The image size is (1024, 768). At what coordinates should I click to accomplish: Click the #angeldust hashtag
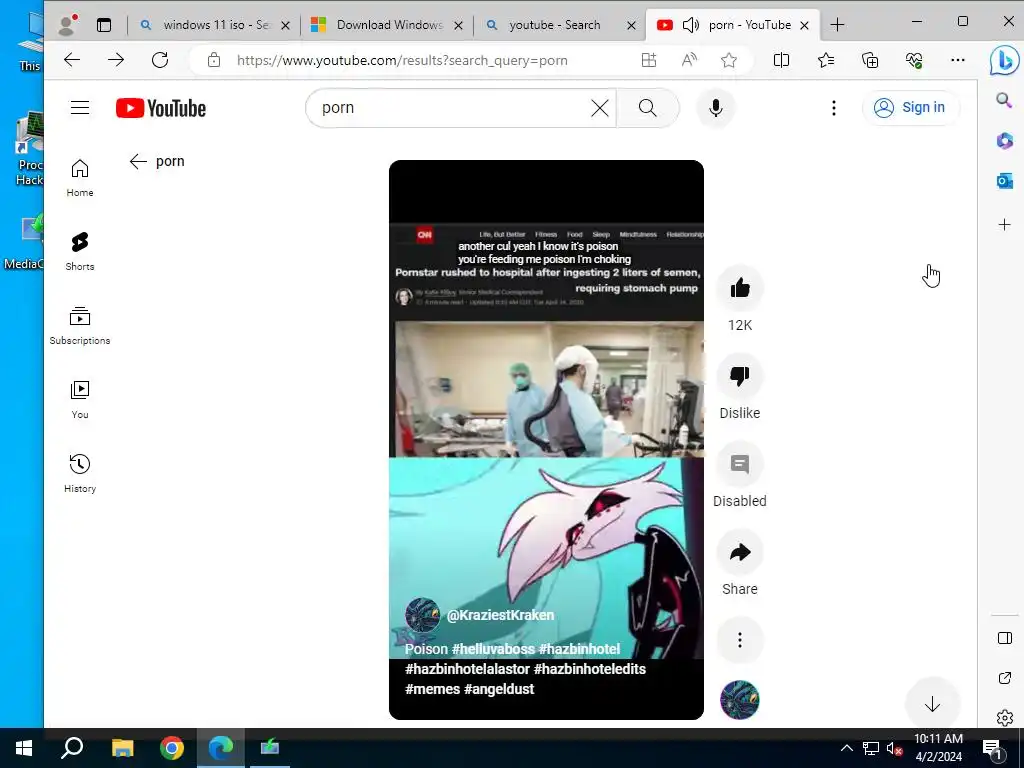(x=499, y=689)
